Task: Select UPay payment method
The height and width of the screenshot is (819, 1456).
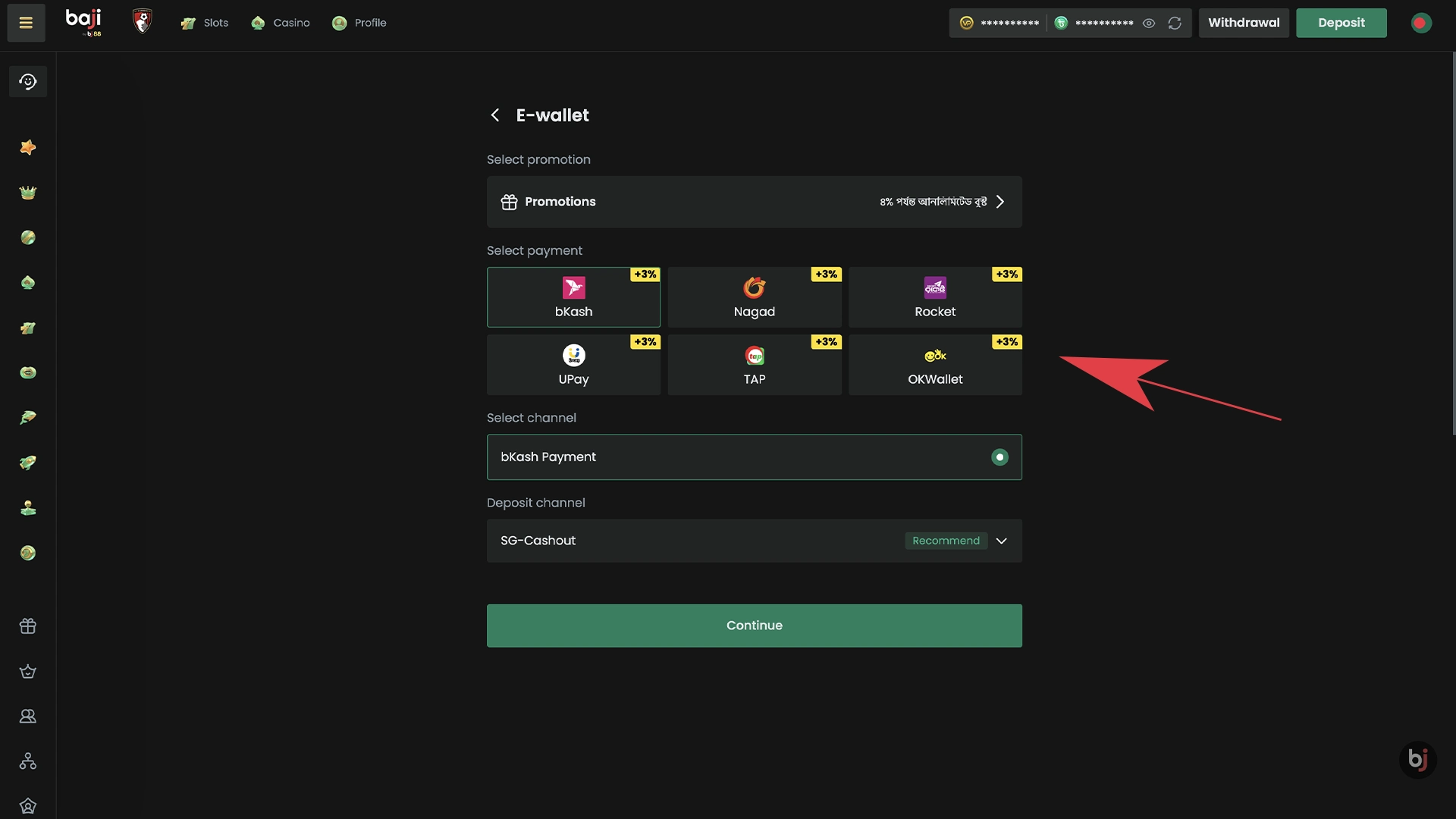Action: click(x=573, y=365)
